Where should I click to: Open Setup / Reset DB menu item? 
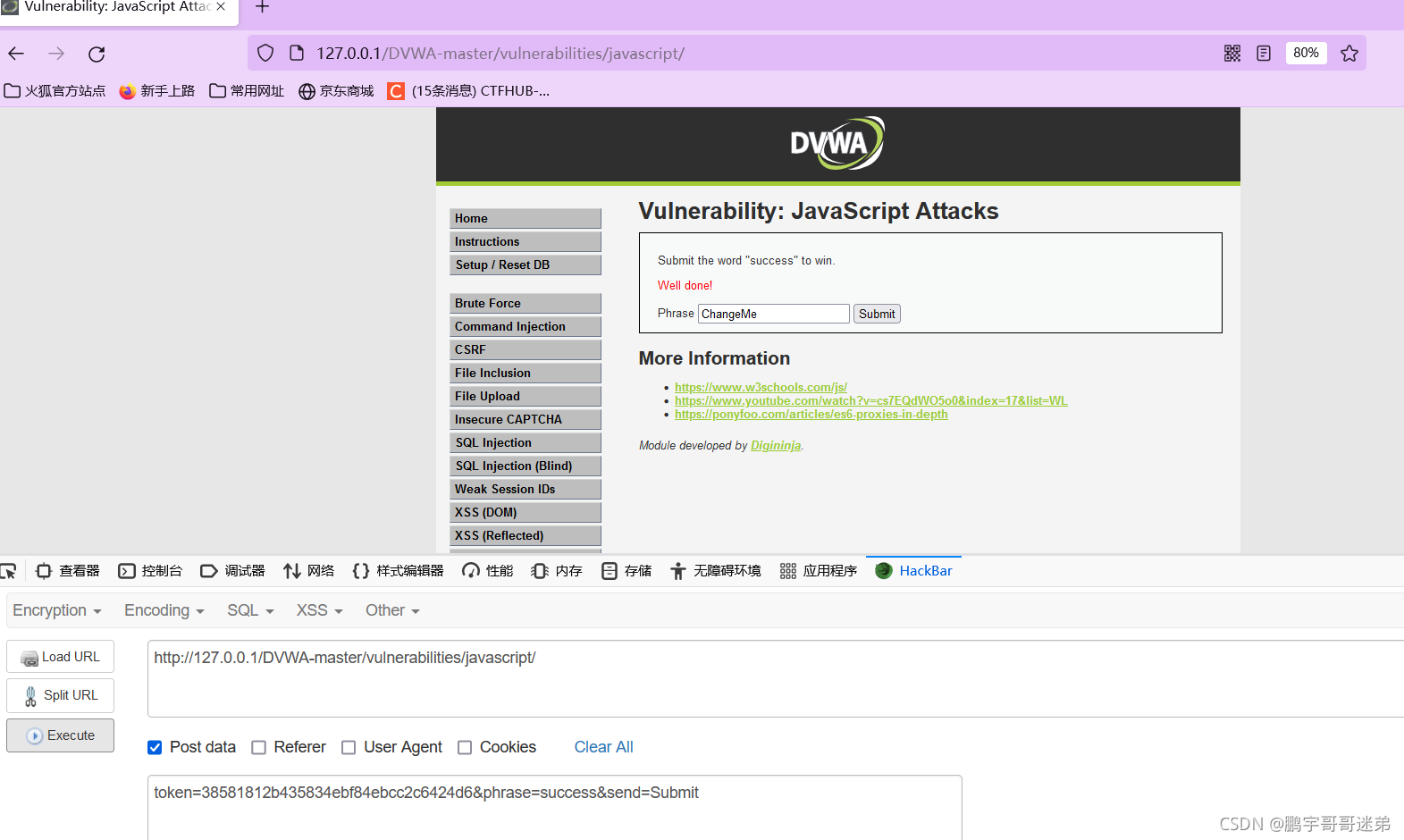point(525,265)
